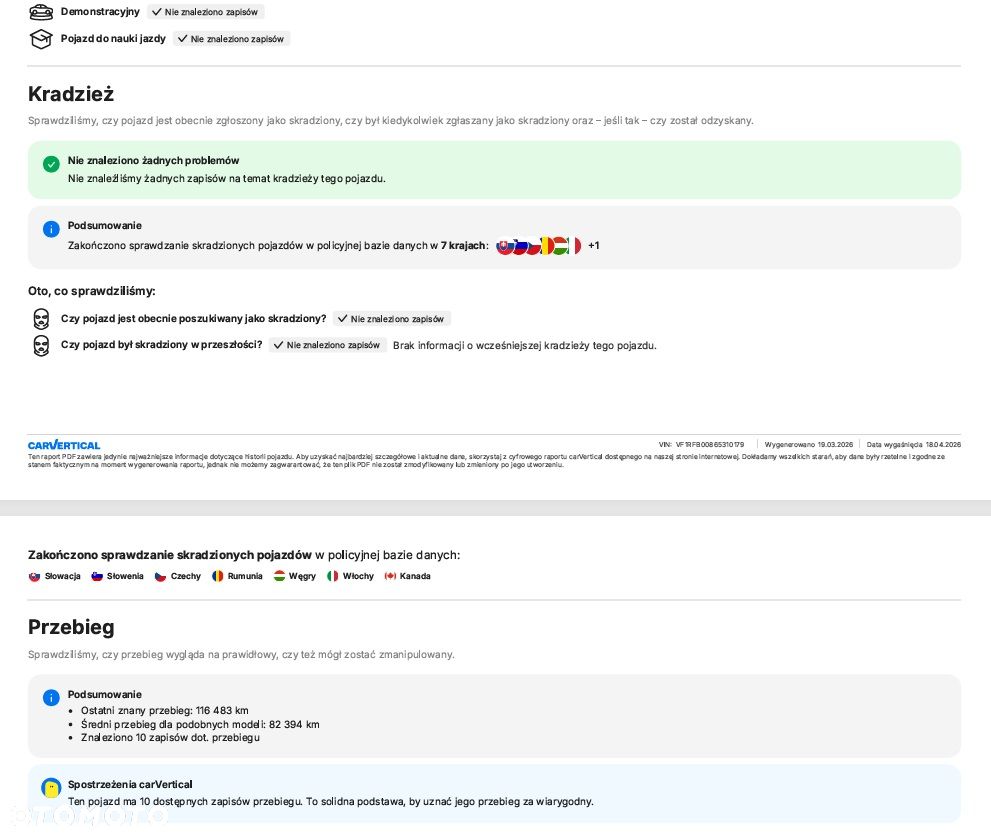Click the 'Data wygaśnięcia 18.04.2026' text
This screenshot has height=836, width=991.
(913, 445)
